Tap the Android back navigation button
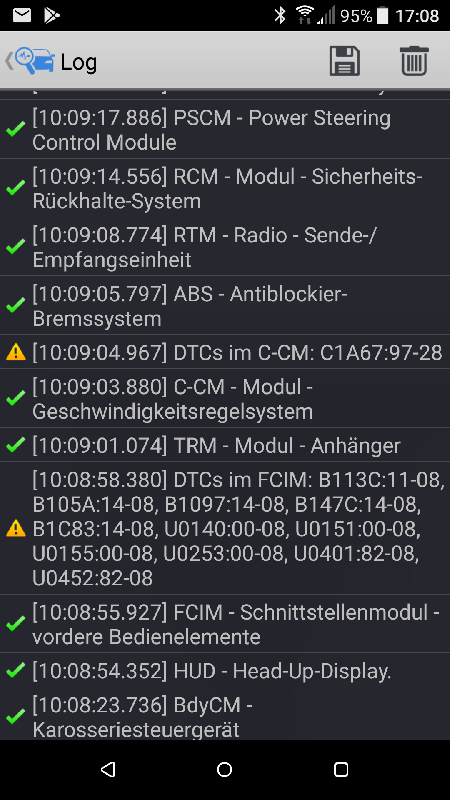Screen dimensions: 450x800 click(108, 769)
